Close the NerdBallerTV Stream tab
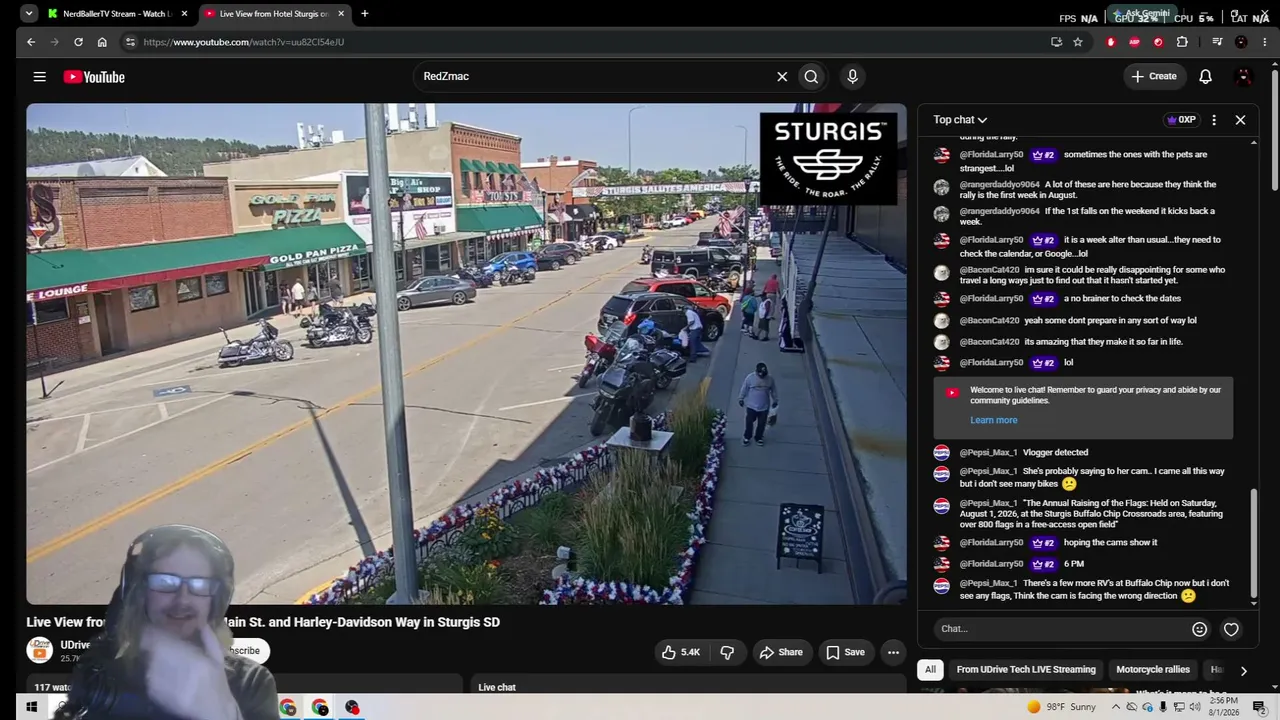Image resolution: width=1280 pixels, height=720 pixels. click(x=184, y=14)
